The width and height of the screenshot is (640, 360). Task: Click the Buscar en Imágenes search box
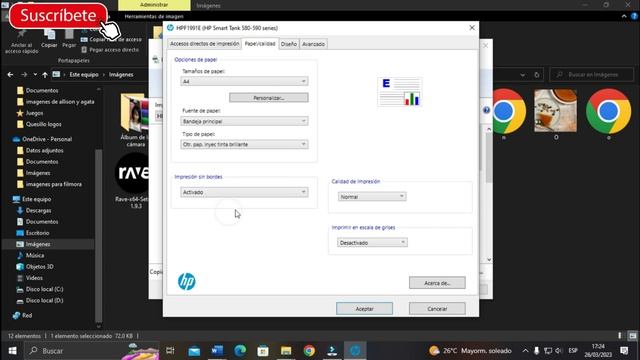[x=591, y=75]
